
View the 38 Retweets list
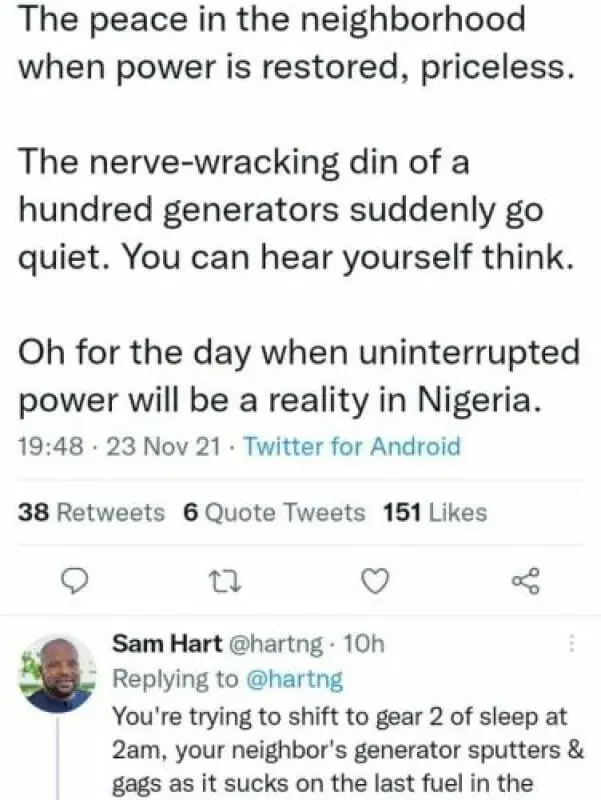pyautogui.click(x=92, y=513)
